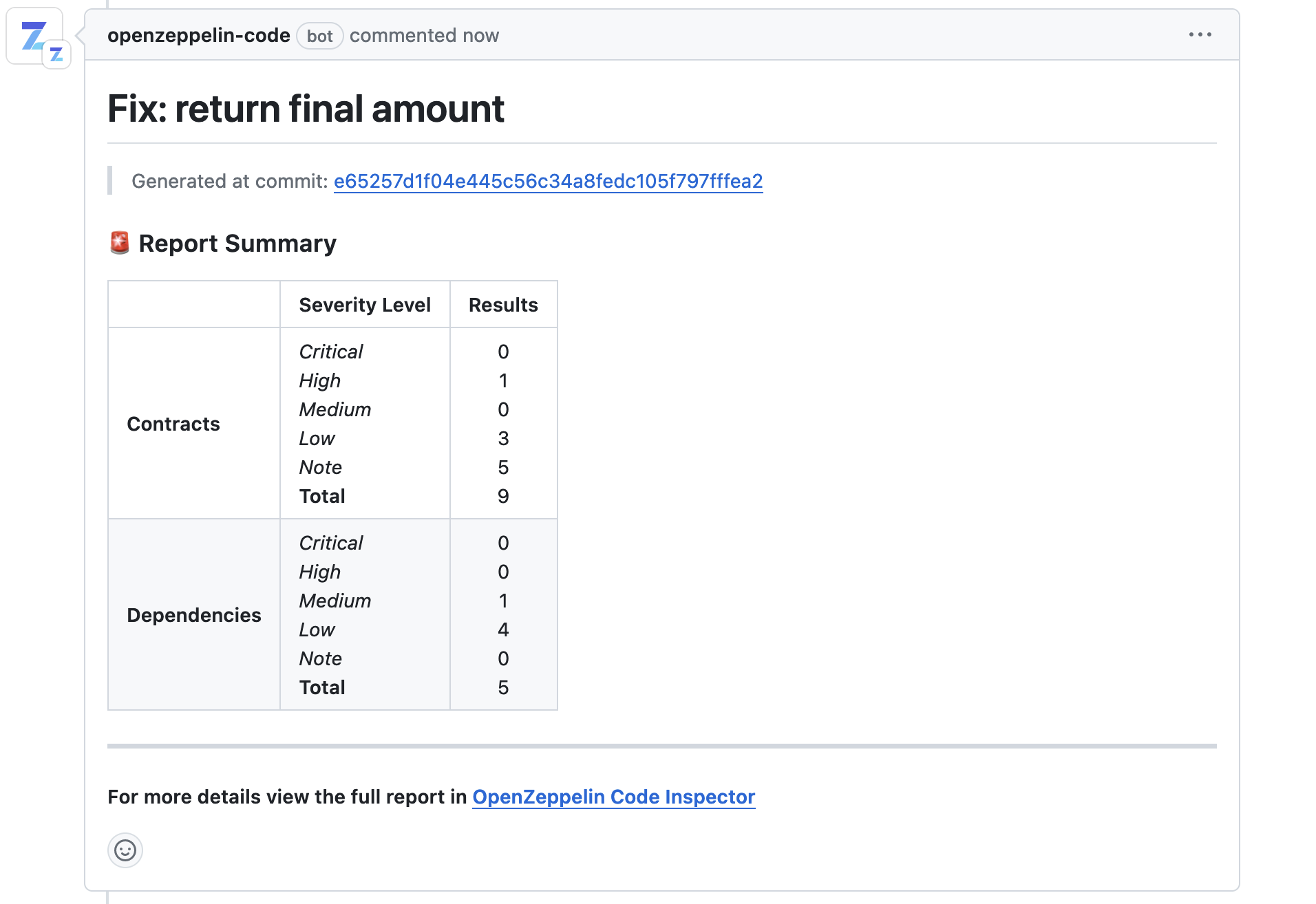Click the bot label badge
The image size is (1316, 904).
pyautogui.click(x=319, y=36)
